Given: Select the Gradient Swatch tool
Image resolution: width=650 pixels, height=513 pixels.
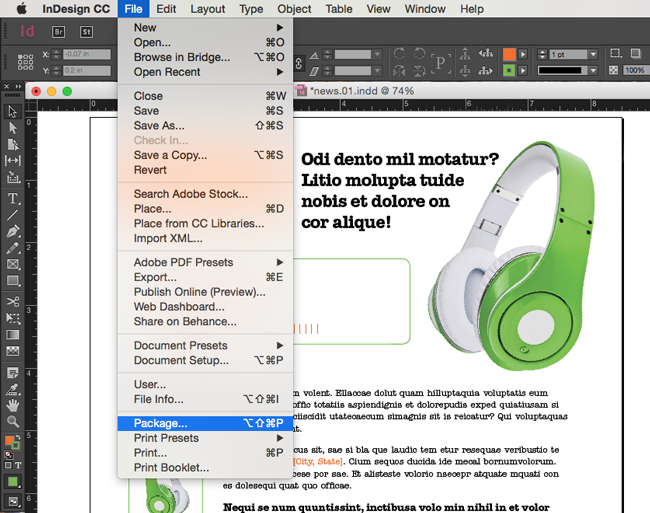Looking at the screenshot, I should (12, 335).
